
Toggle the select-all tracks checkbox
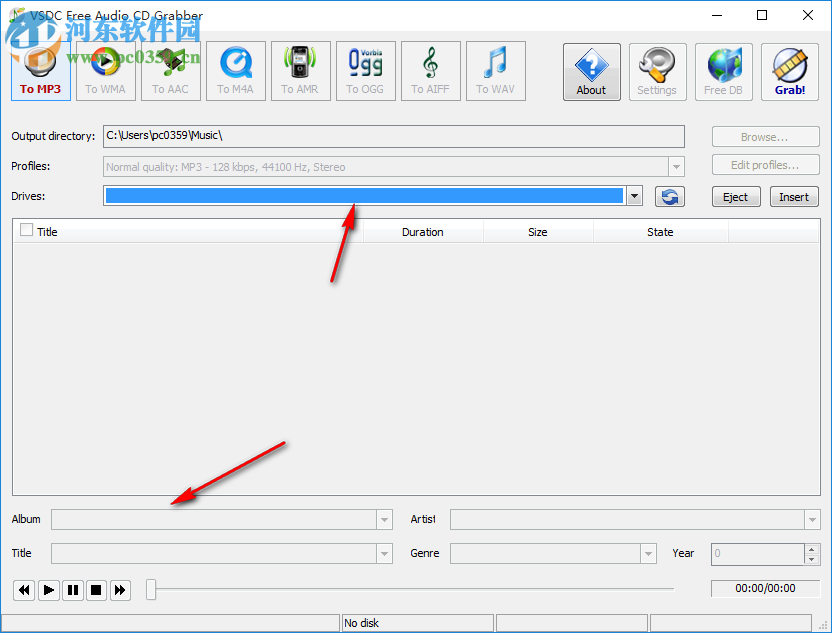click(25, 231)
